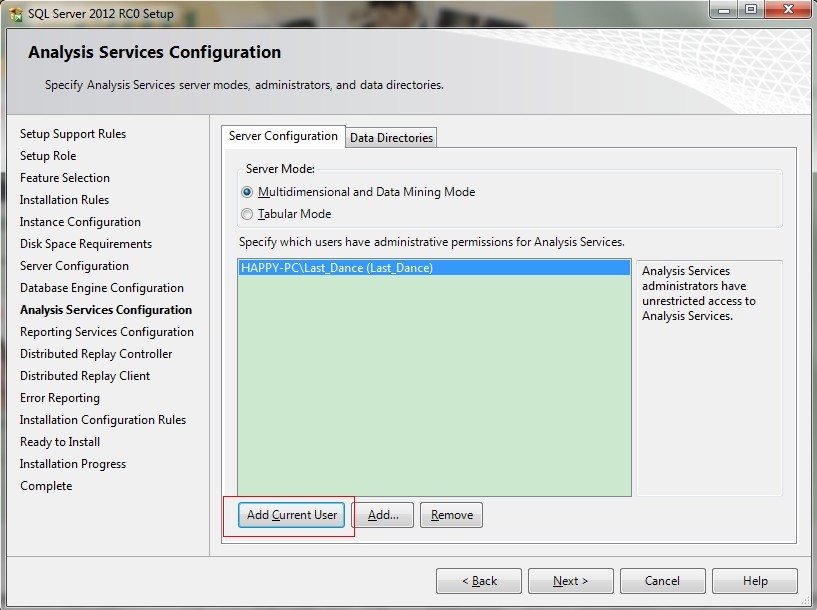This screenshot has width=817, height=610.
Task: Click the Add Current User button
Action: coord(291,515)
